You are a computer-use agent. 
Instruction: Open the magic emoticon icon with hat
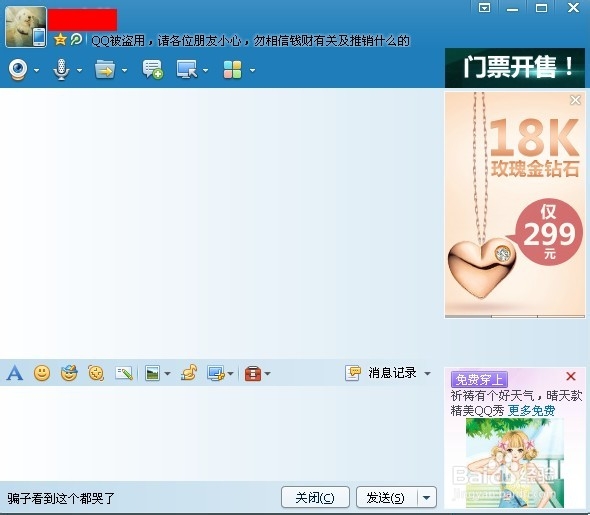pos(69,373)
